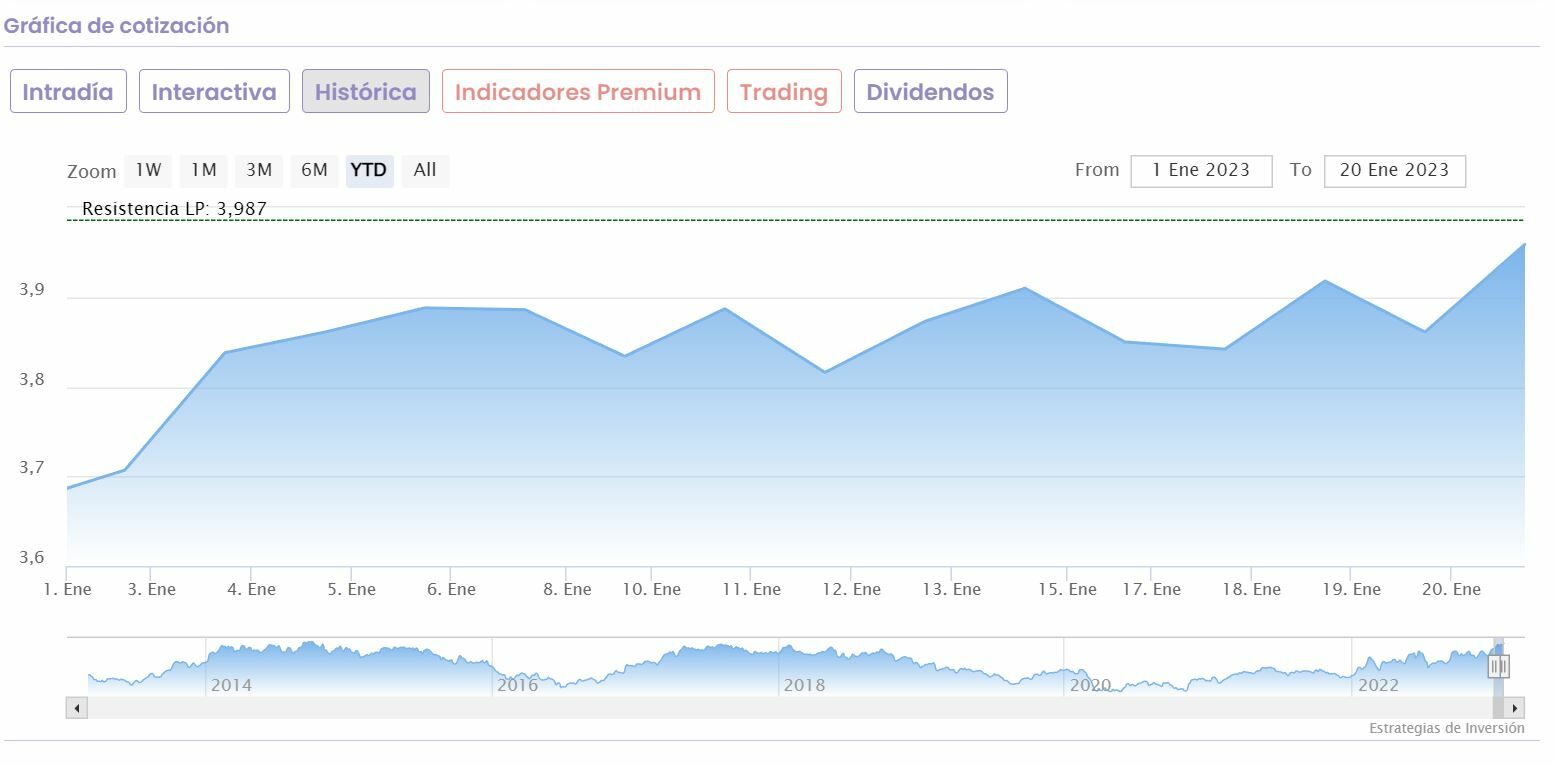Activate the YTD zoom button
Image resolution: width=1554 pixels, height=766 pixels.
(x=369, y=171)
